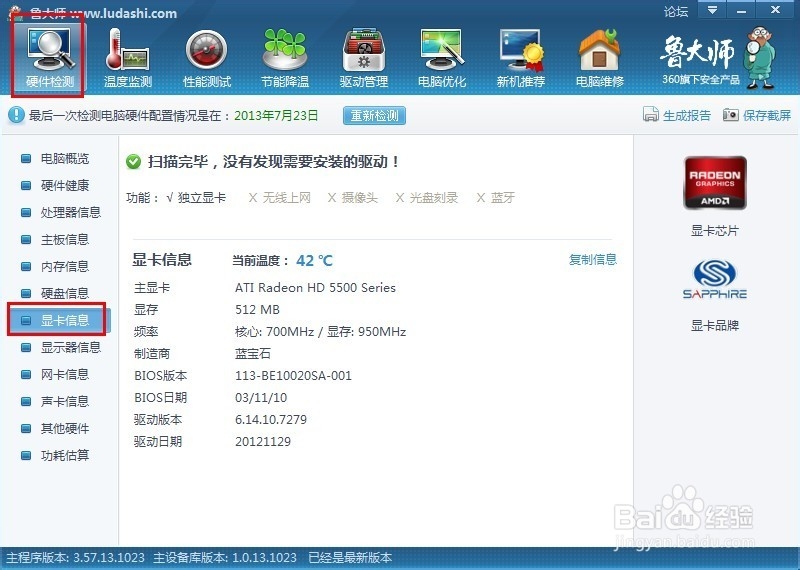Click the 360旗下安全产品 tagline

pos(701,80)
